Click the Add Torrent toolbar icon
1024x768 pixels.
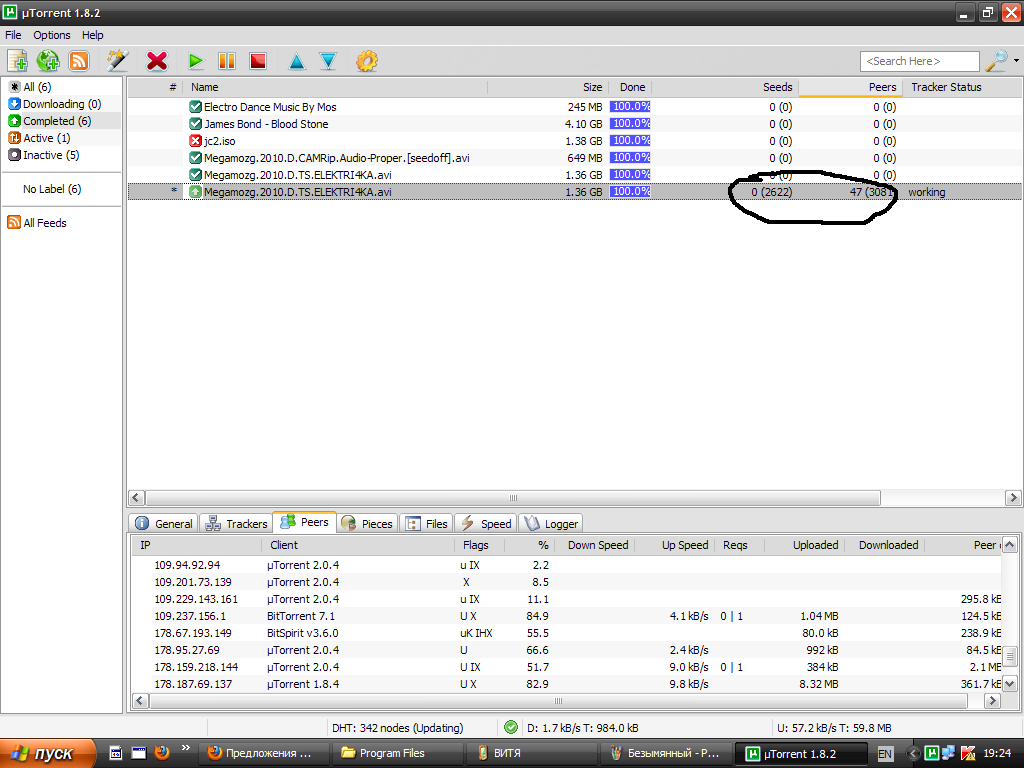point(16,61)
